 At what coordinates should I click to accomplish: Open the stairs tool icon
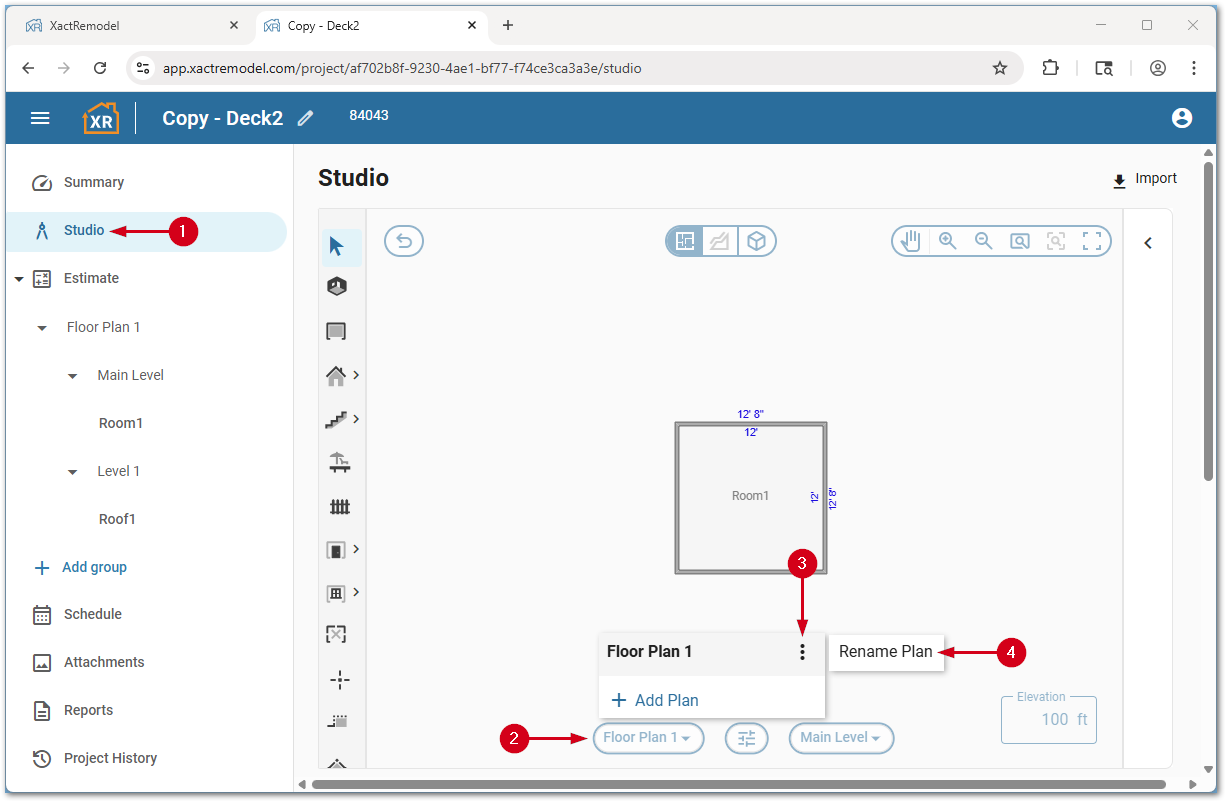[337, 420]
